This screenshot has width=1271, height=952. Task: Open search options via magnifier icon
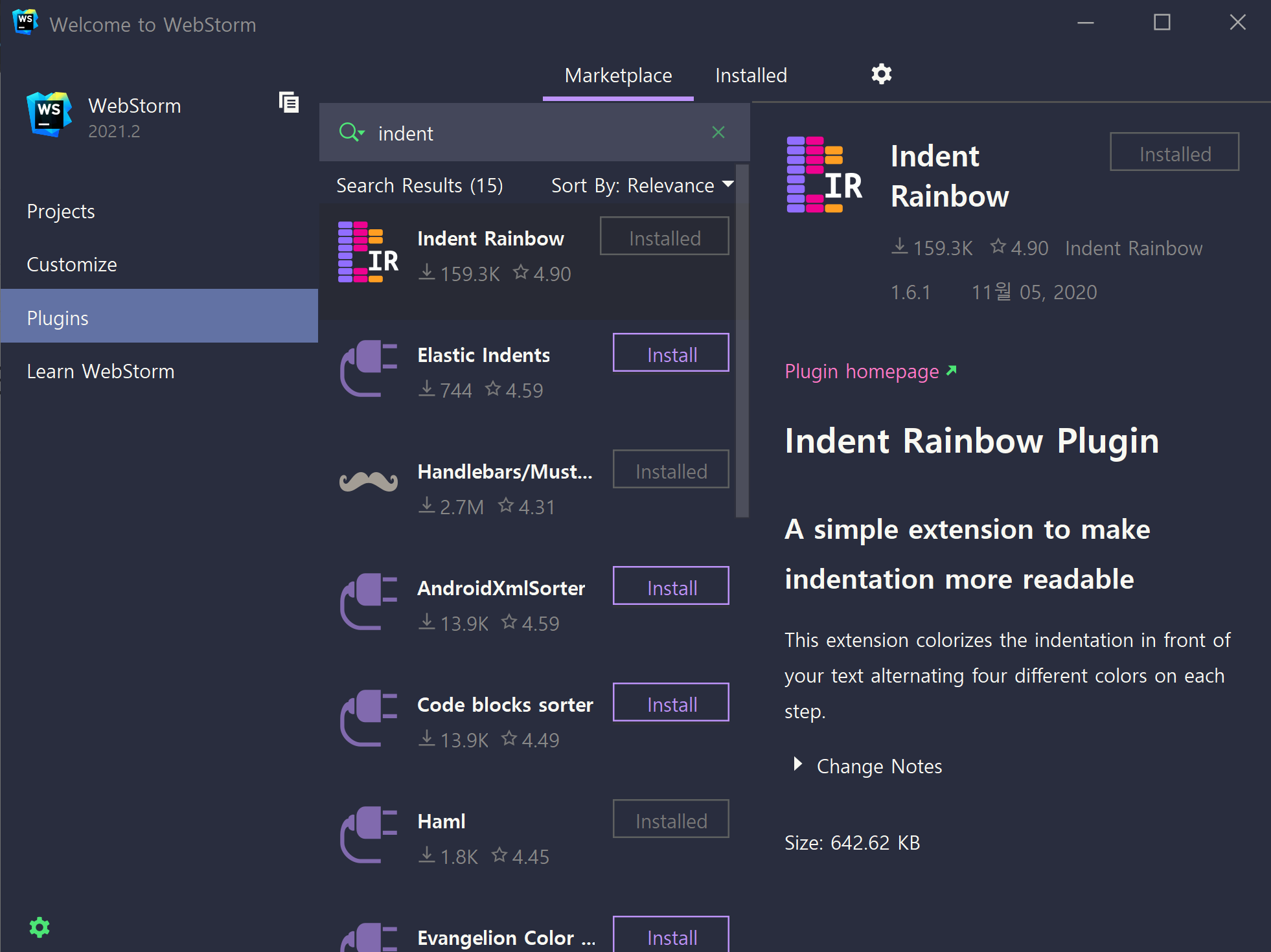pyautogui.click(x=352, y=133)
